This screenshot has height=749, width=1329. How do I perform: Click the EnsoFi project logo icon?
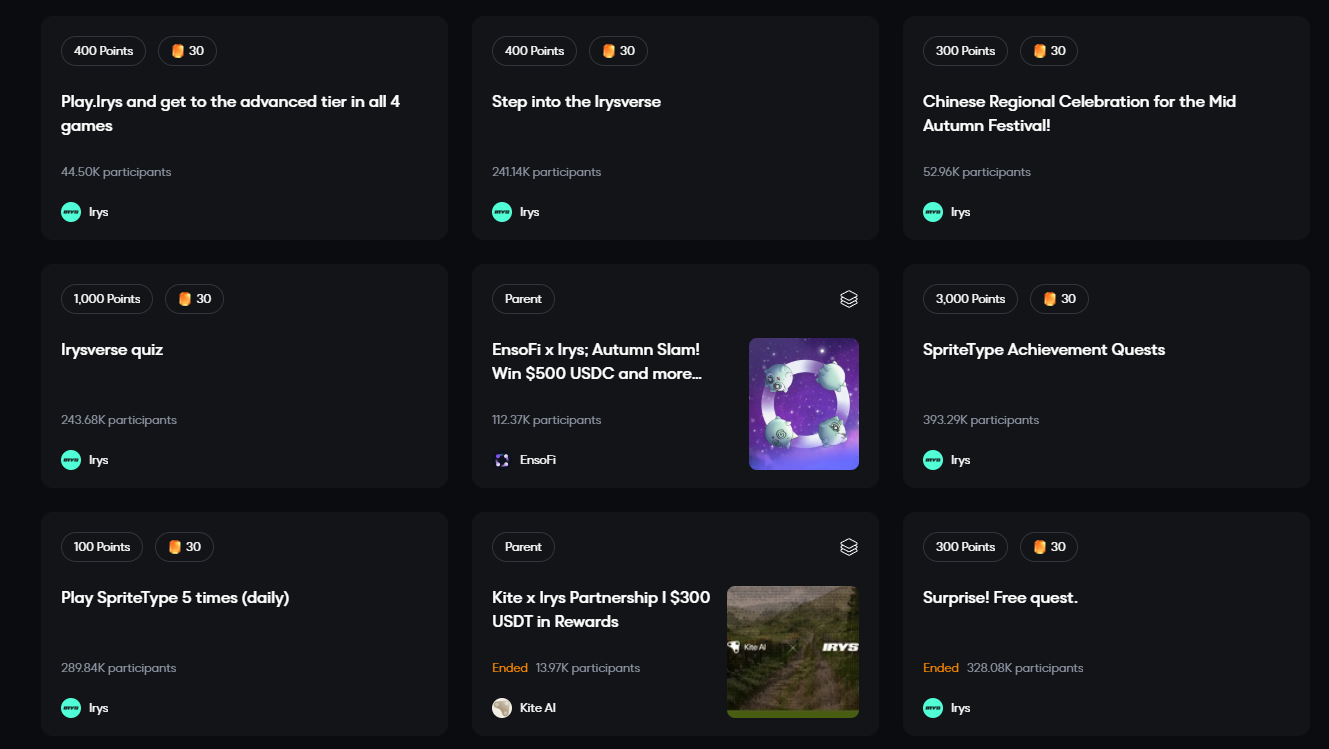(502, 460)
